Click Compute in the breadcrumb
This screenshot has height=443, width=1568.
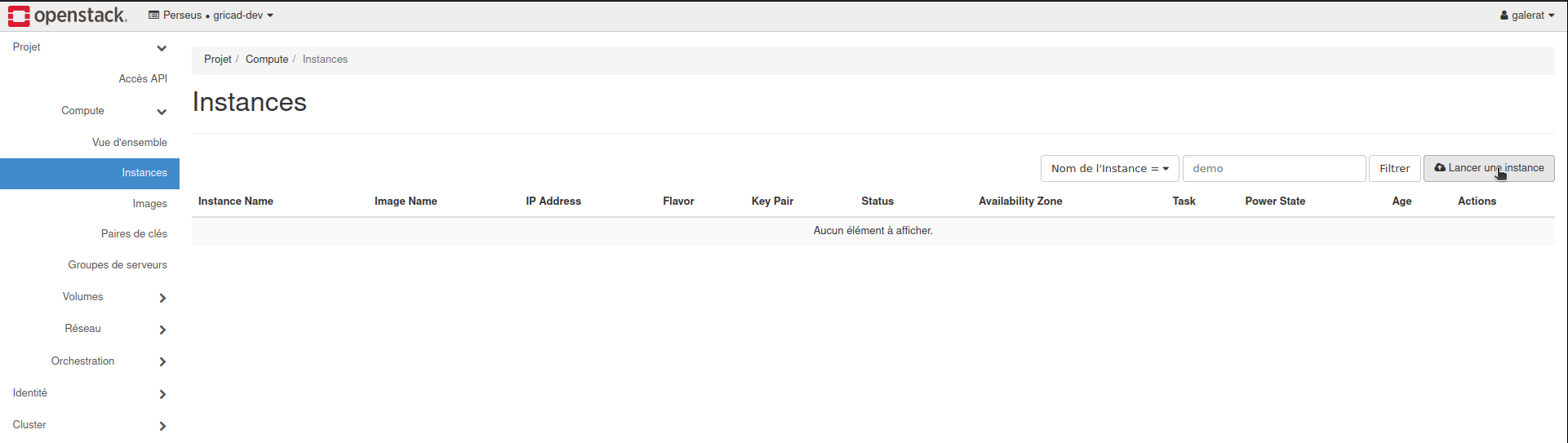267,60
